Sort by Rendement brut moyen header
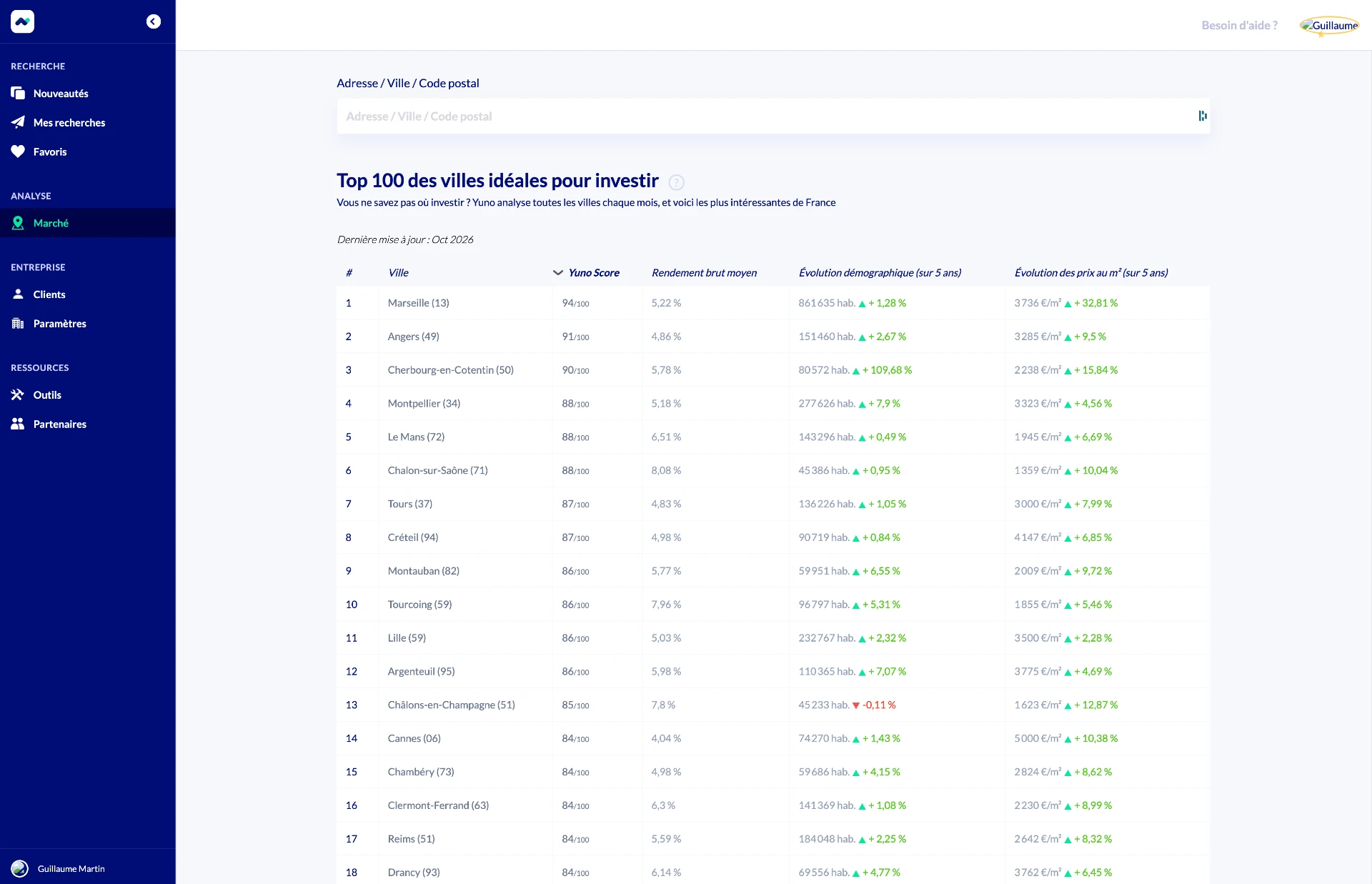The height and width of the screenshot is (884, 1372). [x=704, y=273]
